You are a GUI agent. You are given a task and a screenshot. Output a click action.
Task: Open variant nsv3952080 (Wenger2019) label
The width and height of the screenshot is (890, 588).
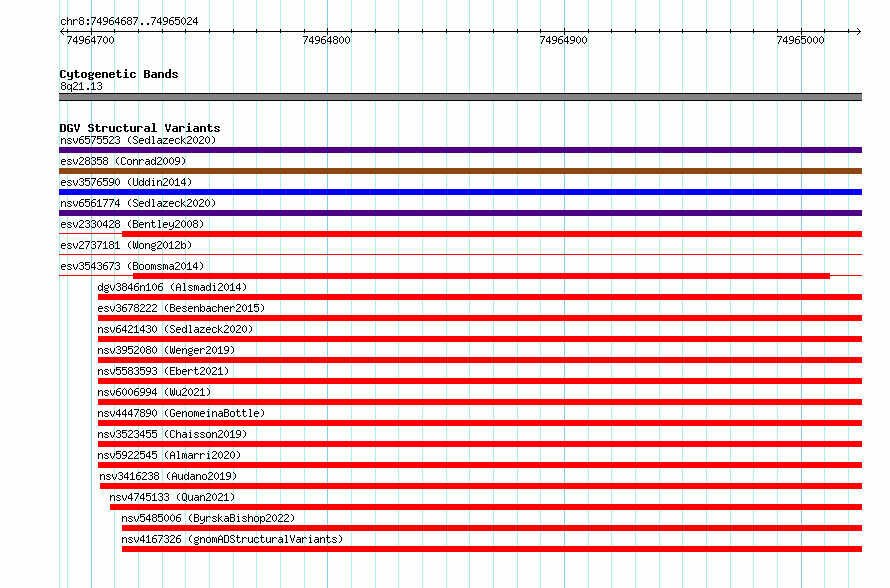[x=166, y=350]
